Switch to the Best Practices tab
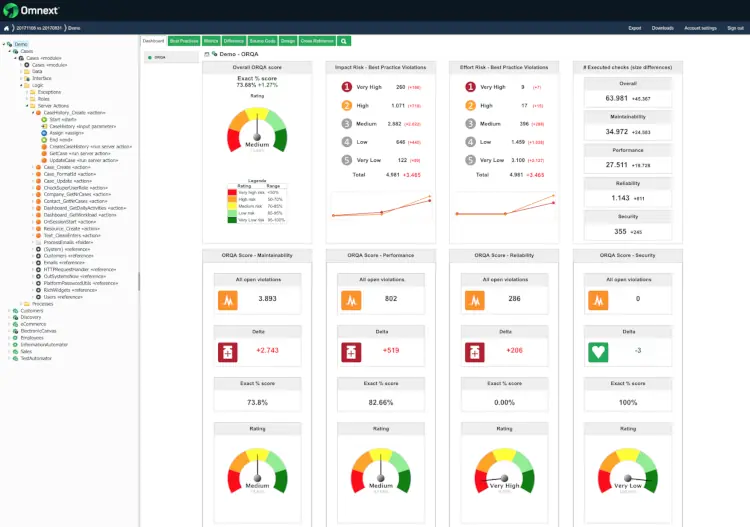The height and width of the screenshot is (527, 750). point(183,41)
